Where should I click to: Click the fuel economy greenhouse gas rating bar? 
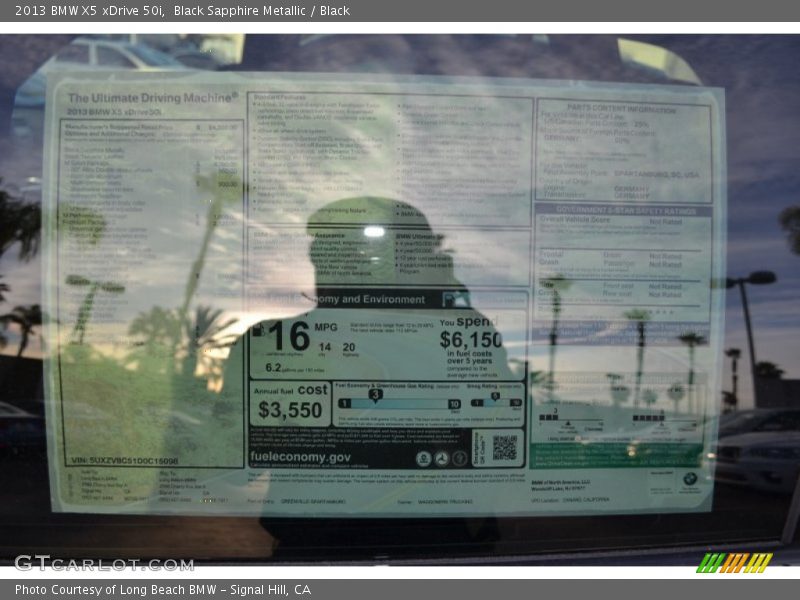[x=399, y=404]
